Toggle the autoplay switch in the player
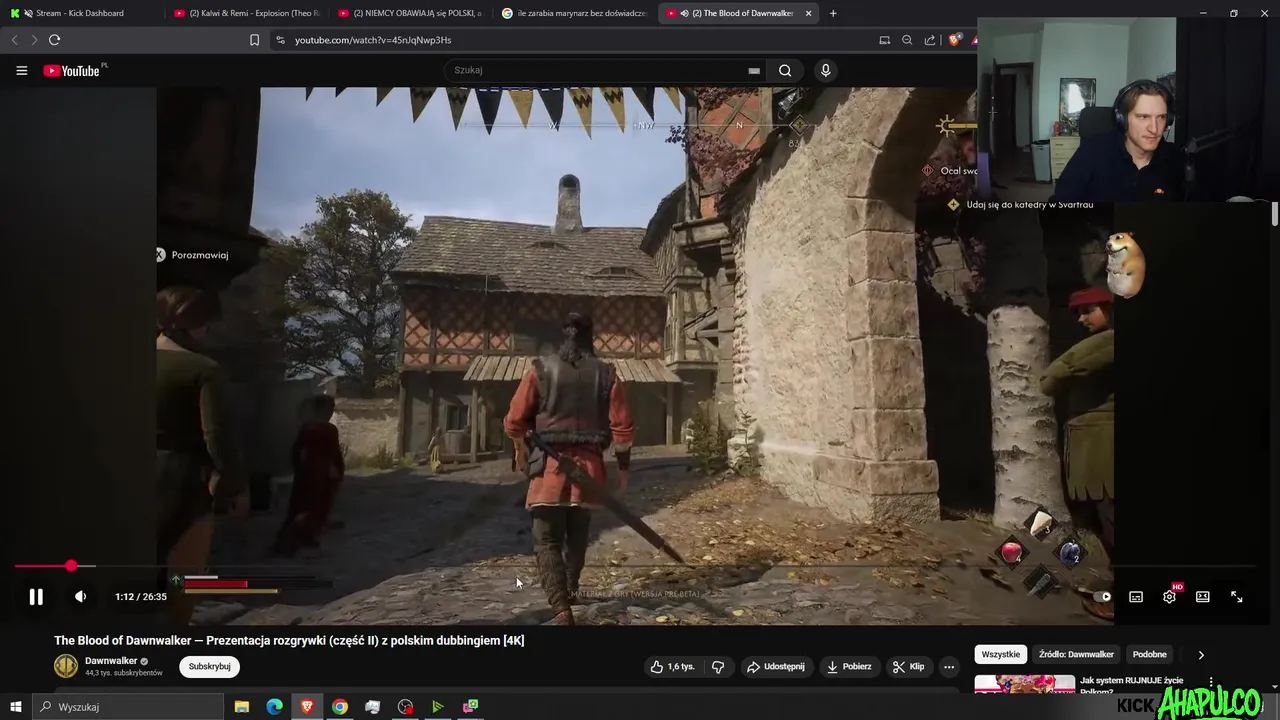Screen dimensions: 1280x720 [1101, 597]
